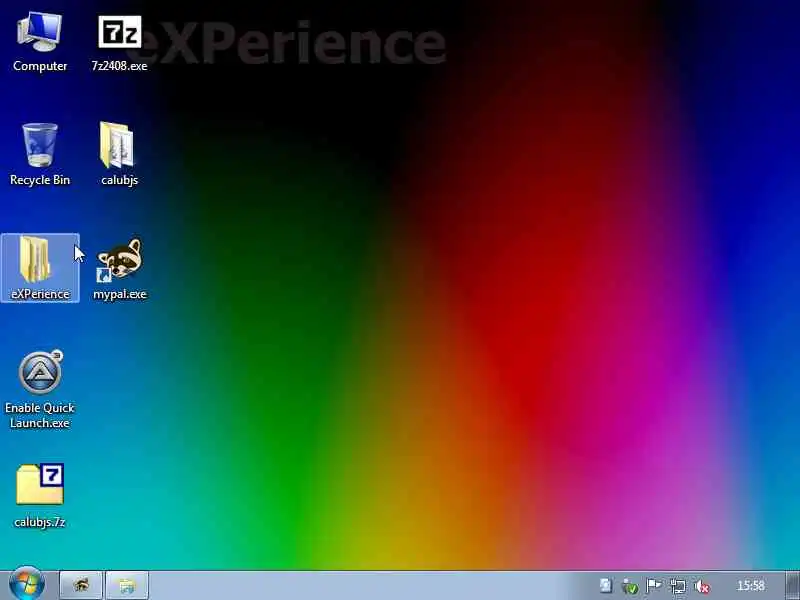This screenshot has height=600, width=800.
Task: Open the Windows Start menu orb
Action: (x=27, y=585)
